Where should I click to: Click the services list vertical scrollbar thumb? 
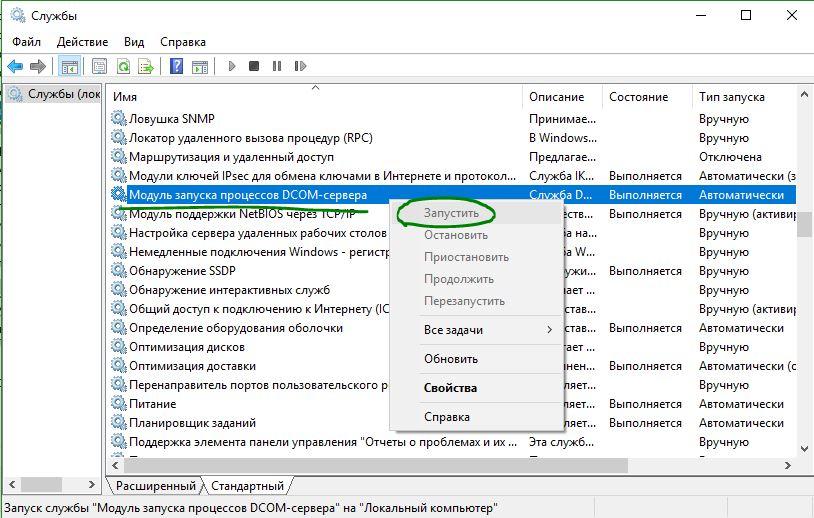[804, 224]
